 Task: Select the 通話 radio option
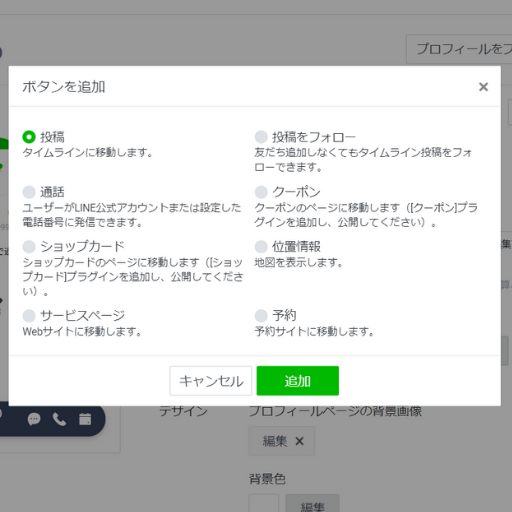[29, 192]
